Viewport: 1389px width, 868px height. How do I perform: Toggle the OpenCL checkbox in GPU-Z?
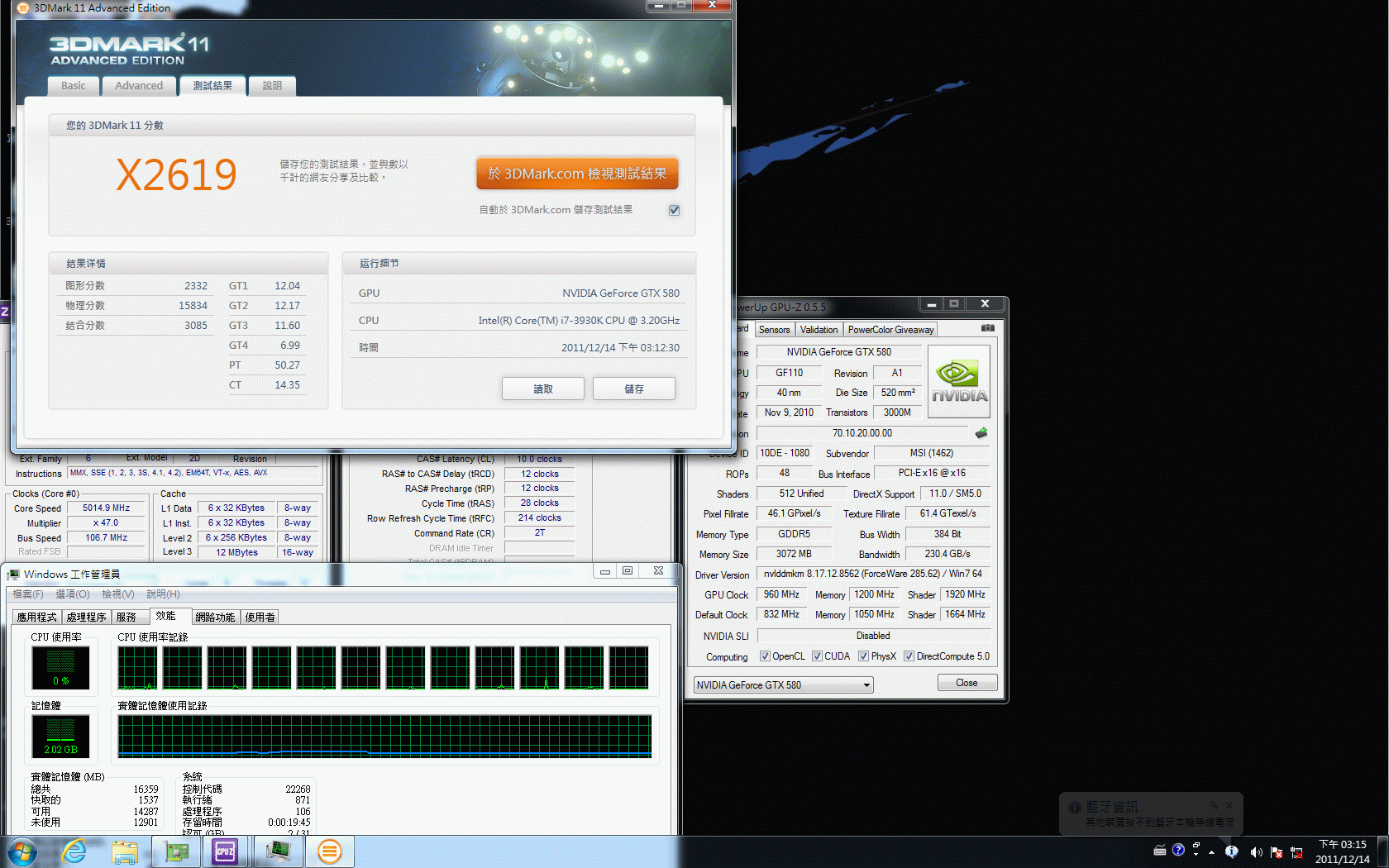point(765,656)
